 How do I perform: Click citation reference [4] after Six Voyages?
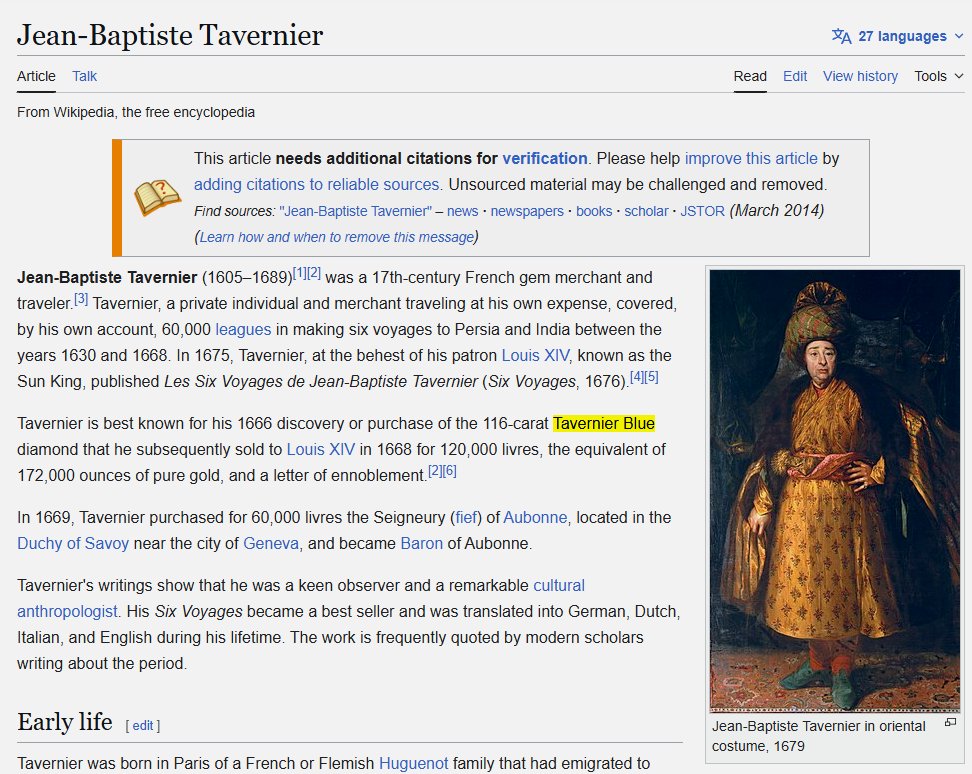(637, 377)
